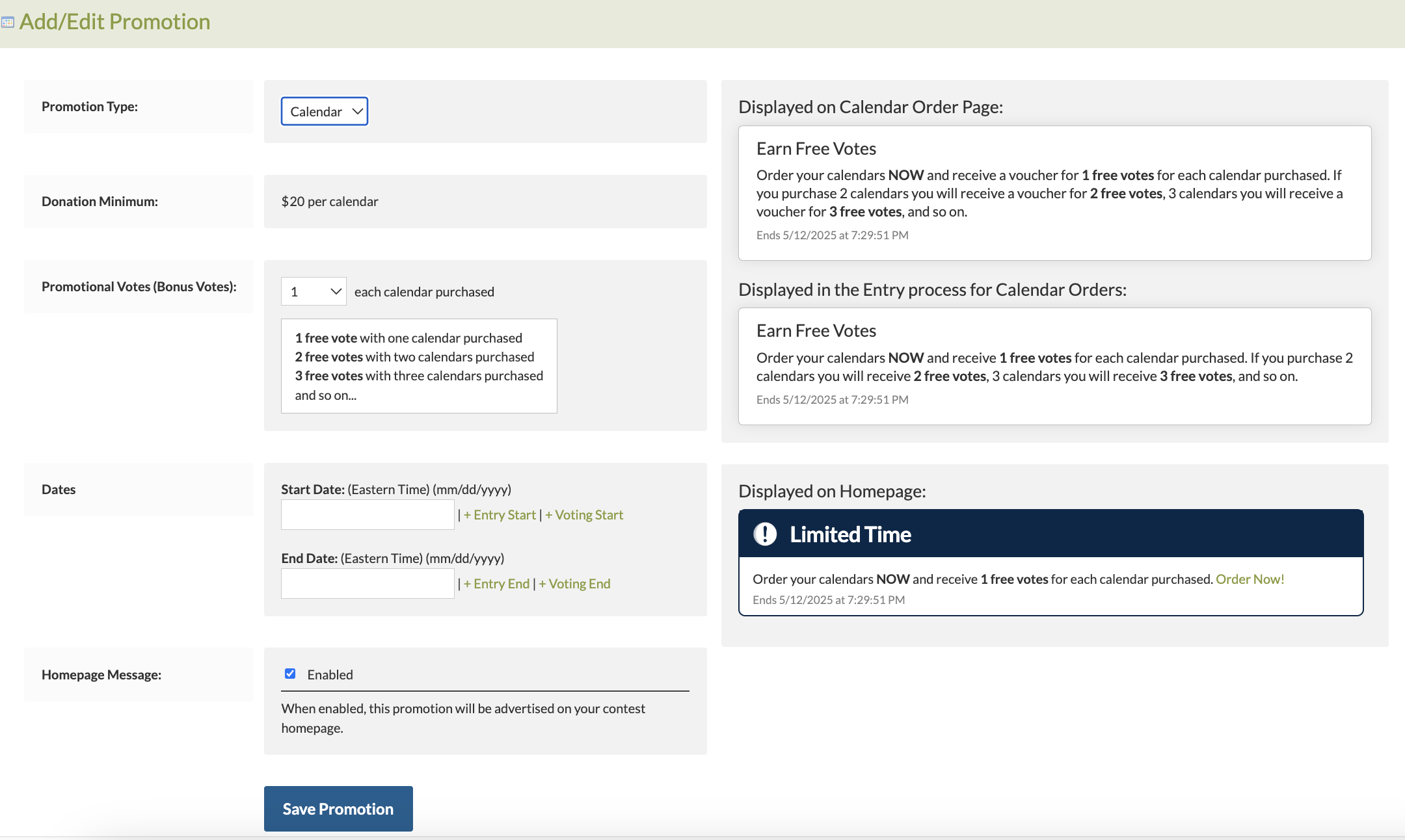Click the + Voting Start link
The width and height of the screenshot is (1405, 840).
click(584, 515)
